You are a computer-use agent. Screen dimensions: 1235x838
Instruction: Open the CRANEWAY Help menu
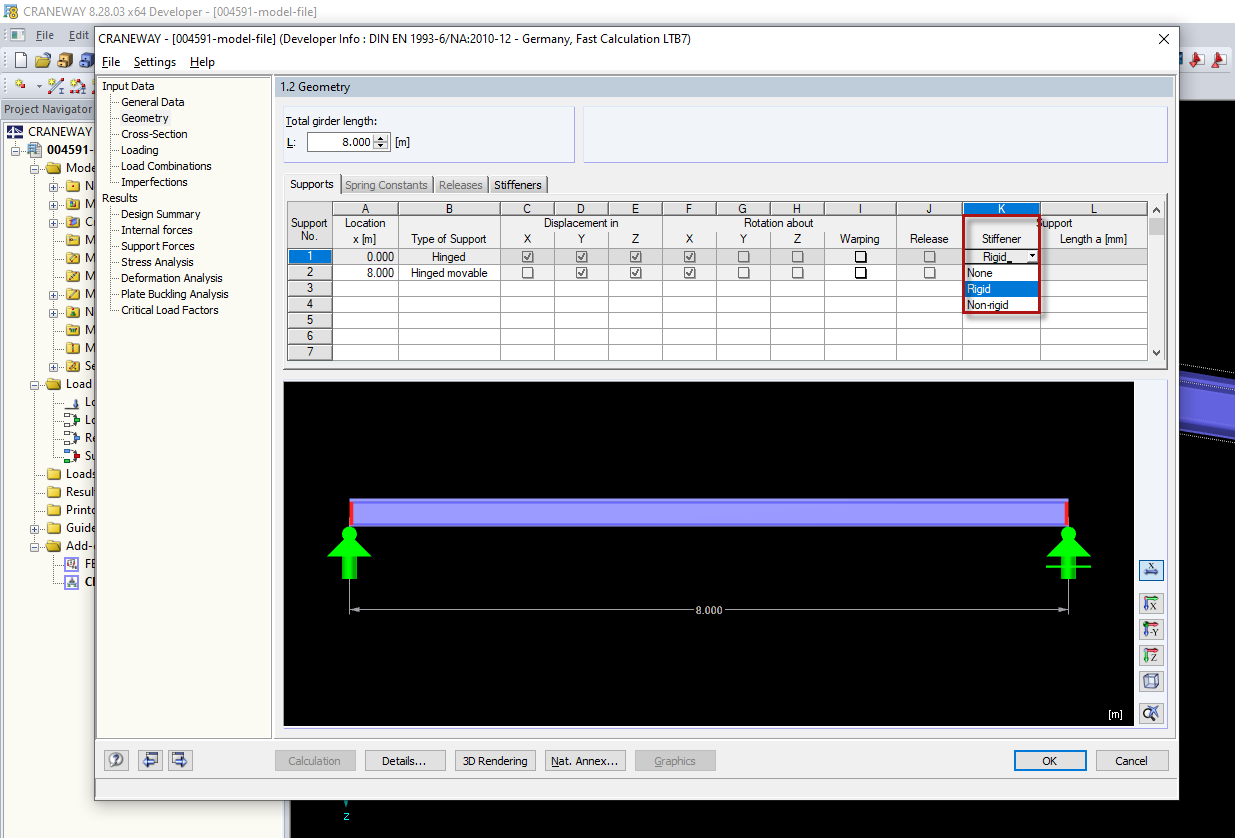(x=202, y=62)
